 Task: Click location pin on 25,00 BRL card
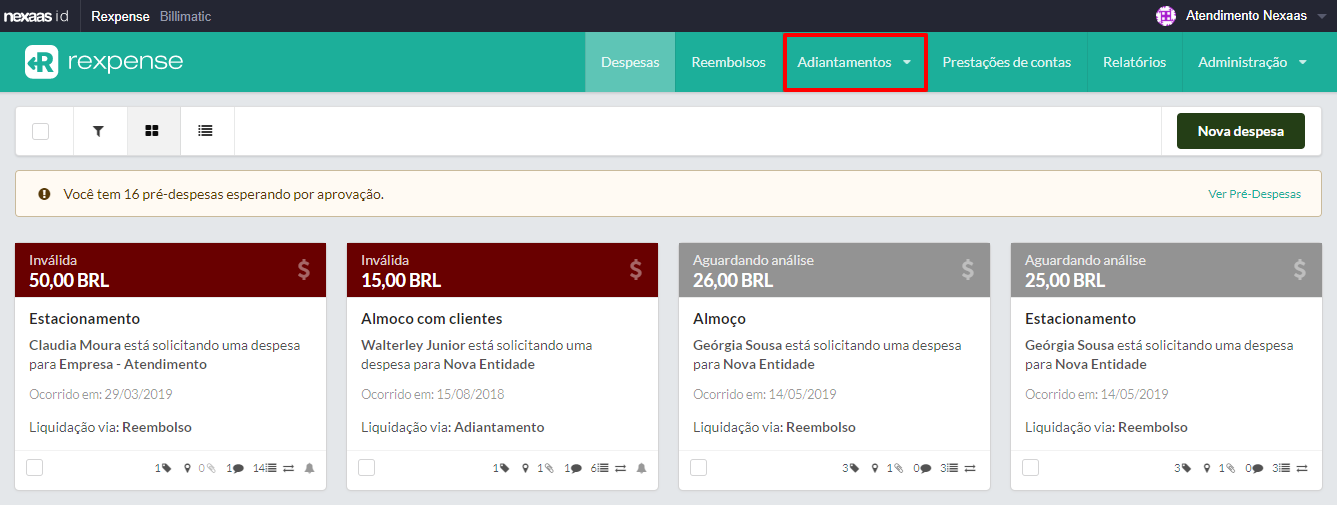click(x=1207, y=468)
